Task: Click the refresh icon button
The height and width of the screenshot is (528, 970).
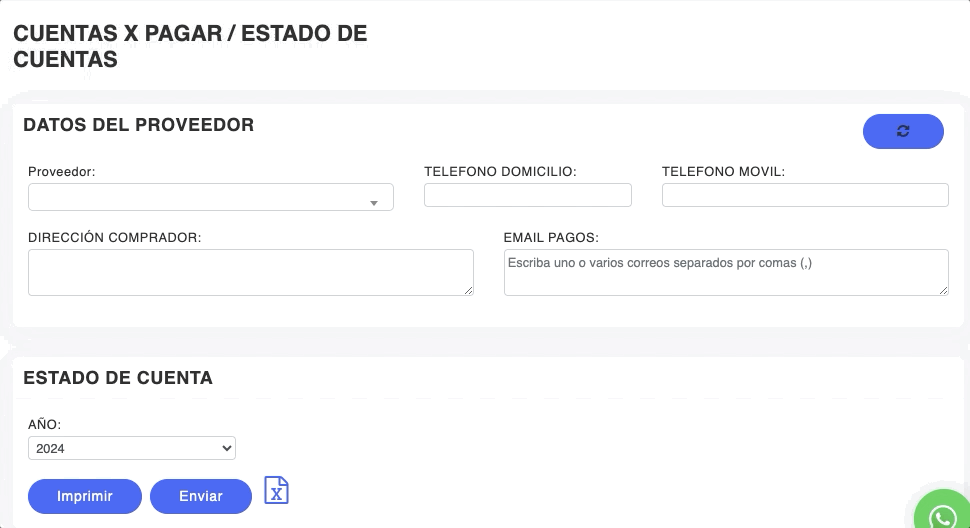Action: (903, 131)
